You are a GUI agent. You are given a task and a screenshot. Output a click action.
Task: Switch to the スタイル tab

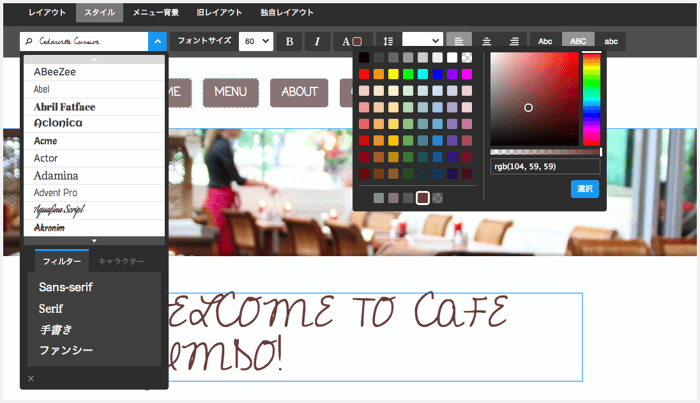coord(100,12)
